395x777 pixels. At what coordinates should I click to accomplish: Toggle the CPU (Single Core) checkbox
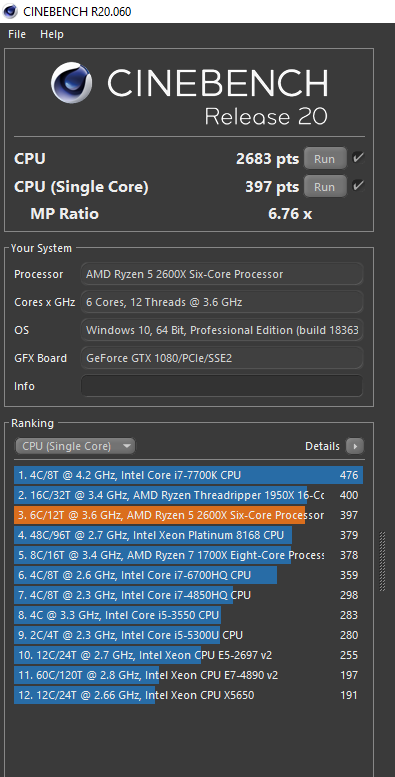pos(358,186)
